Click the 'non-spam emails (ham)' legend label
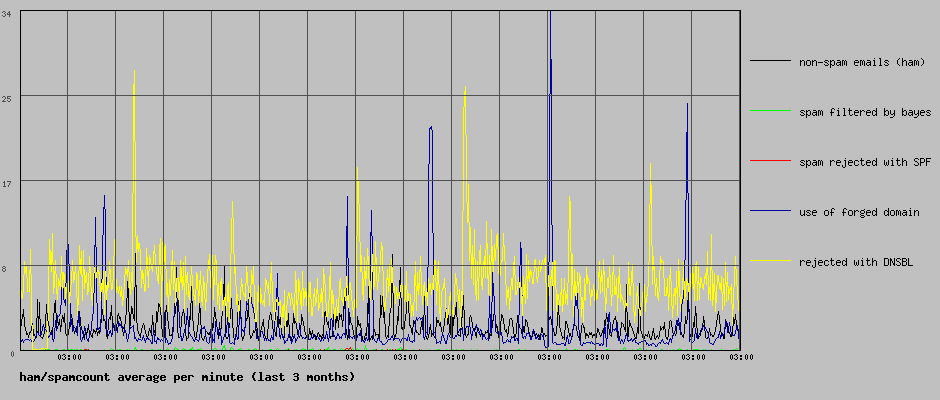Screen dimensions: 940x400 tap(861, 62)
